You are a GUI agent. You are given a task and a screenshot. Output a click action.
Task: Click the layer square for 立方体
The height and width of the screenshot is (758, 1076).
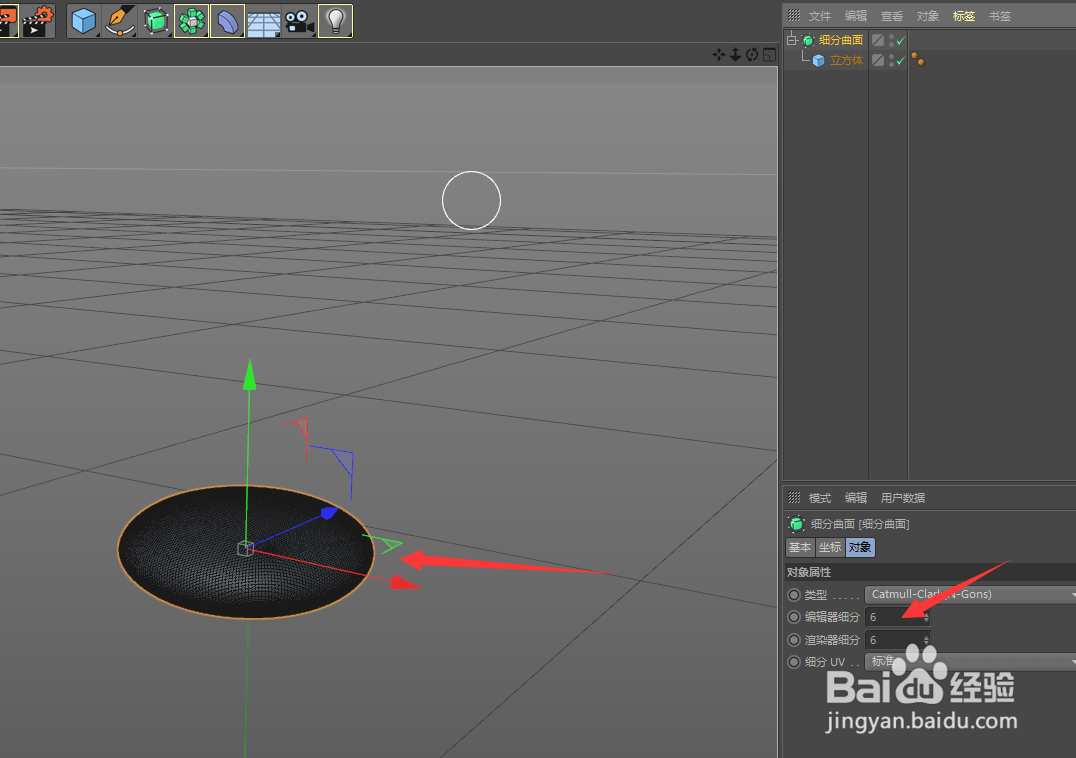pos(878,60)
